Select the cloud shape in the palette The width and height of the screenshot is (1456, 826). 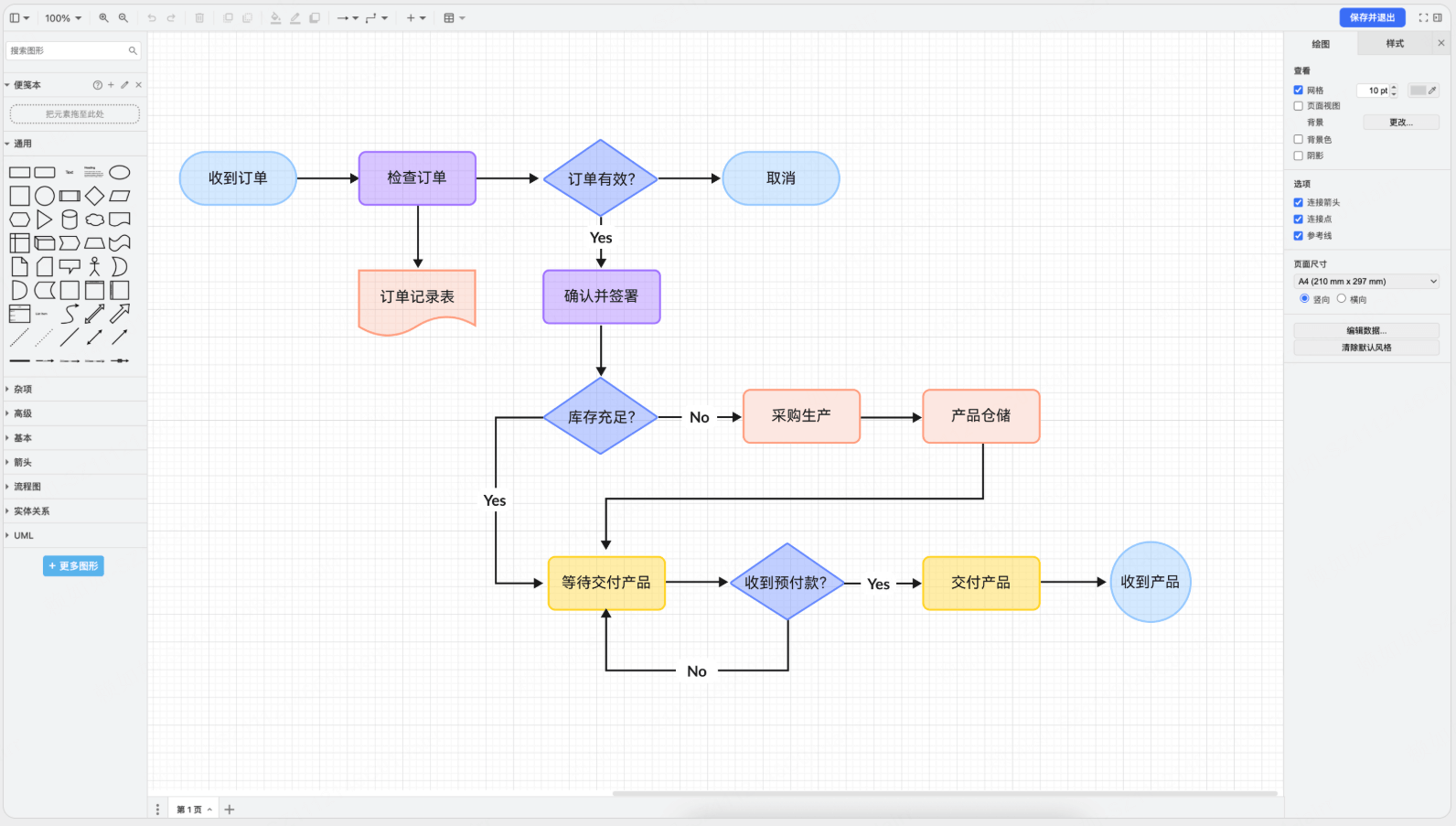click(x=94, y=220)
